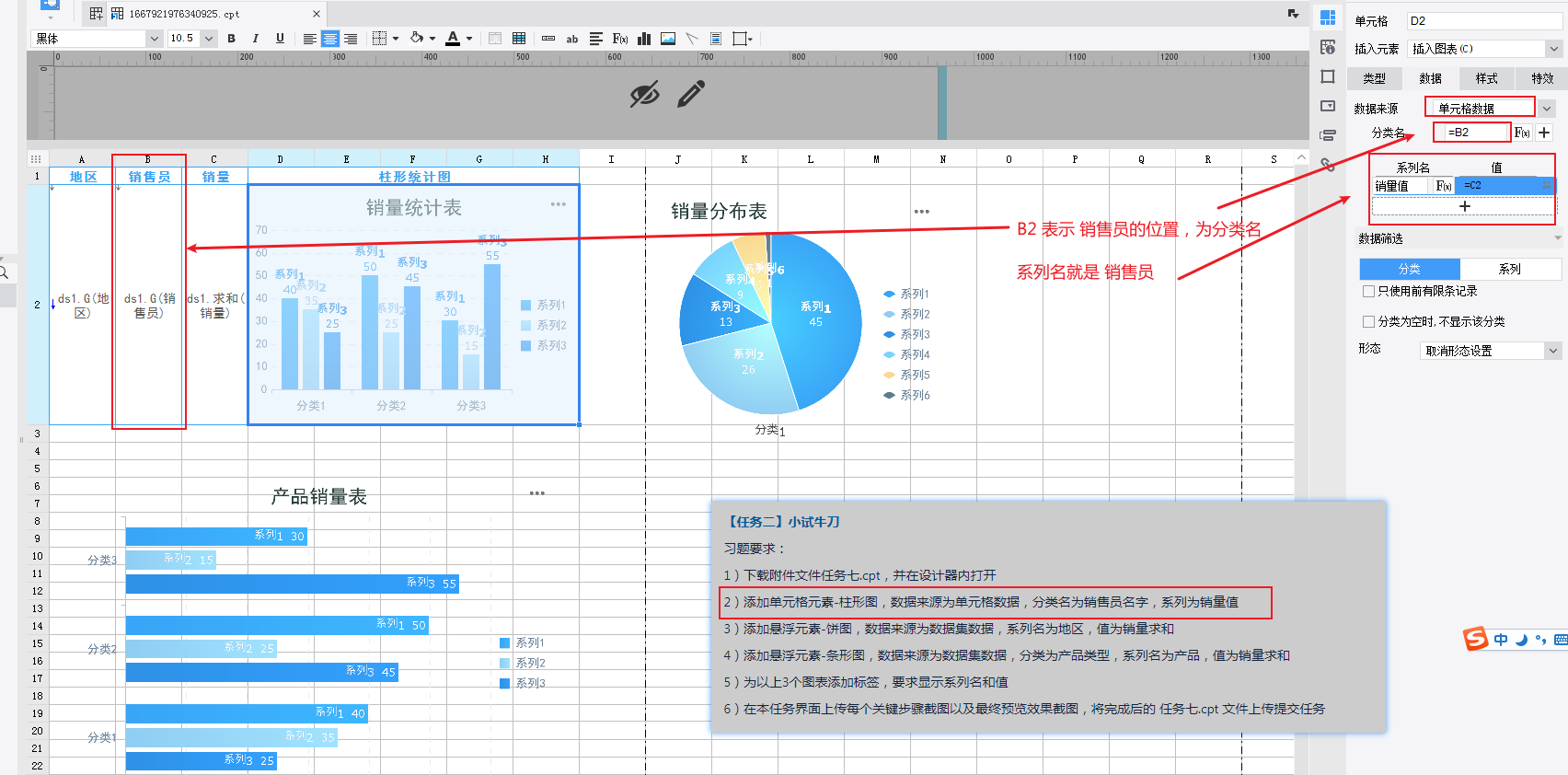Open the 形态 取消形态设置 dropdown
1568x775 pixels.
1553,351
